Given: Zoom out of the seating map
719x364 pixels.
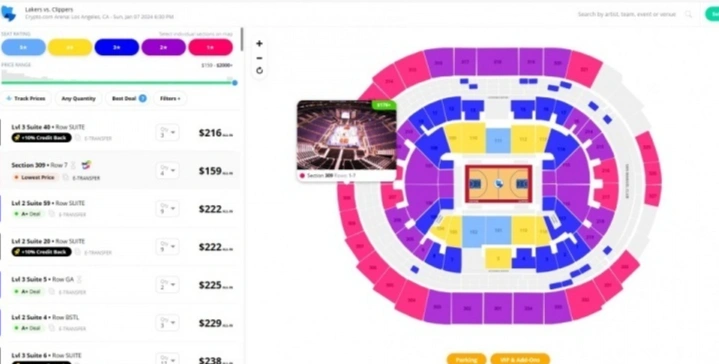Looking at the screenshot, I should click(x=259, y=58).
